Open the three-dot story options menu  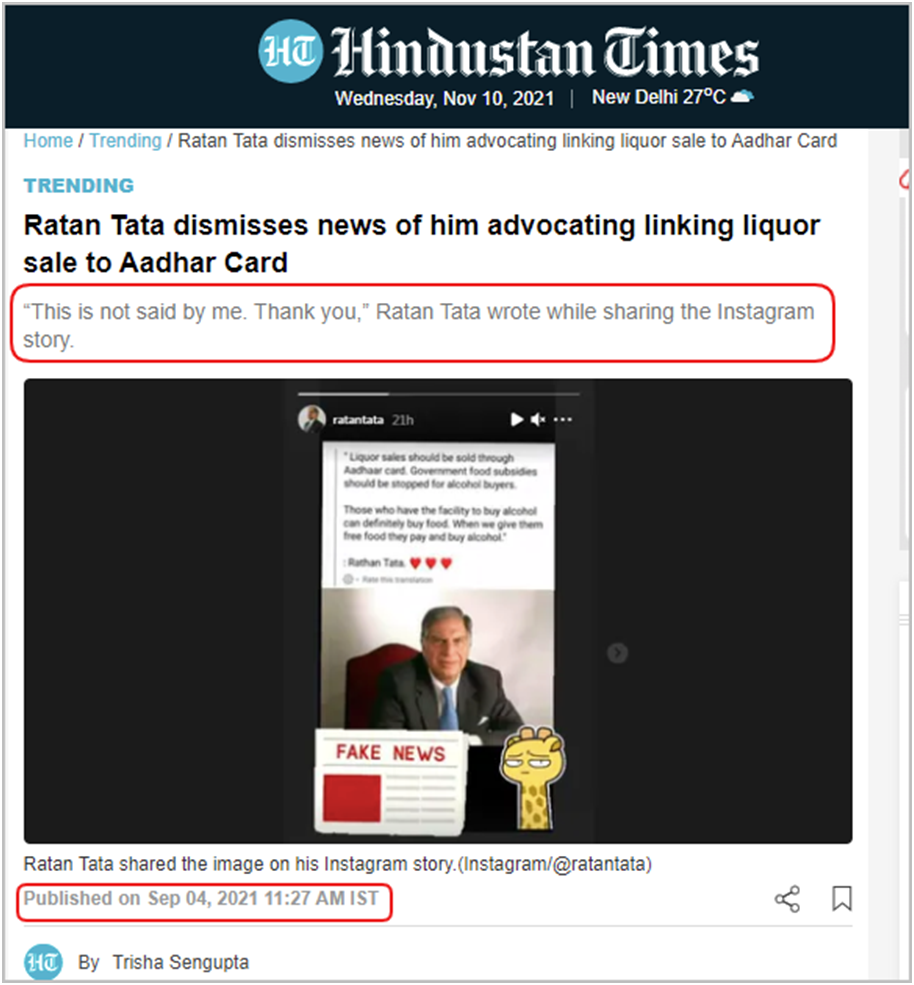[x=563, y=420]
